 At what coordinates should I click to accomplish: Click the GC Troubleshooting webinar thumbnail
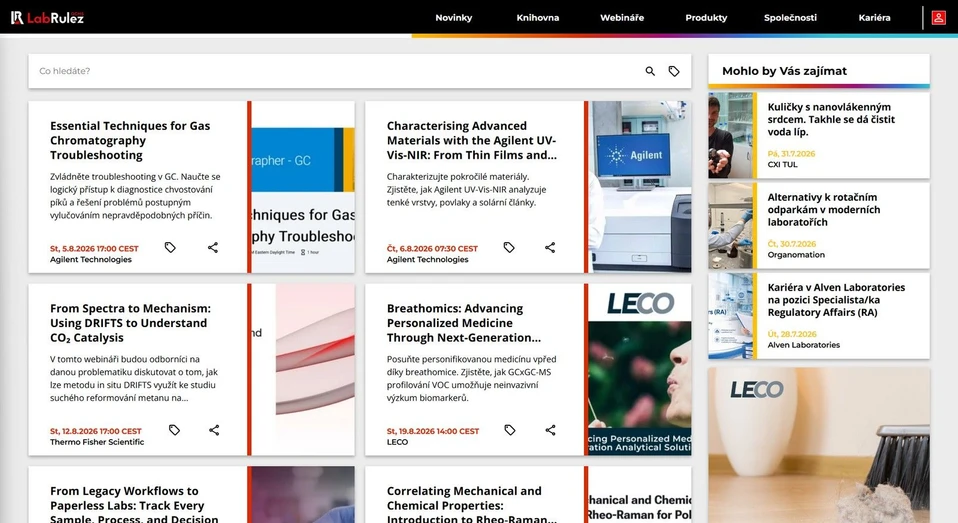click(303, 187)
